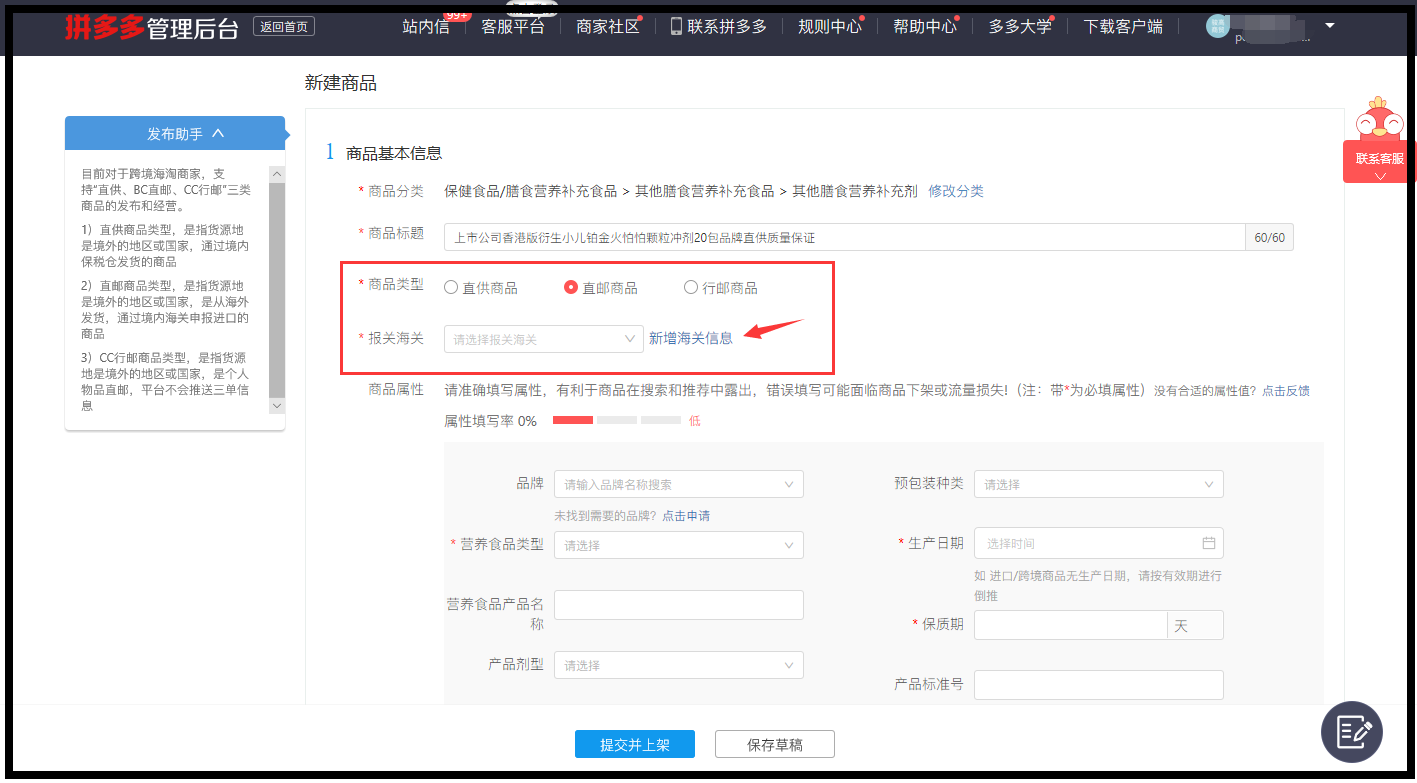Click the 点击申请 brand link

(x=686, y=516)
